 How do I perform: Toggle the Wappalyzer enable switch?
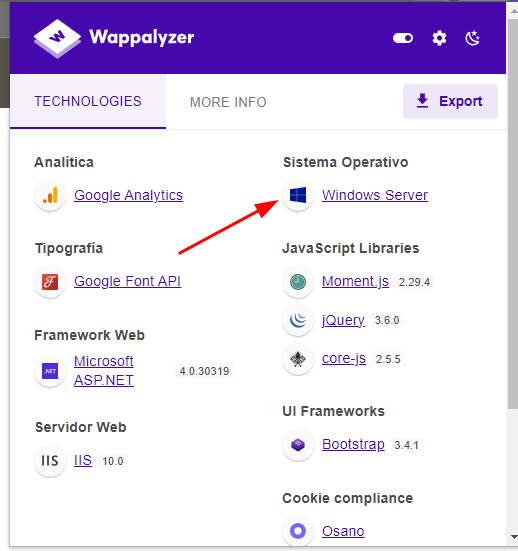[403, 38]
